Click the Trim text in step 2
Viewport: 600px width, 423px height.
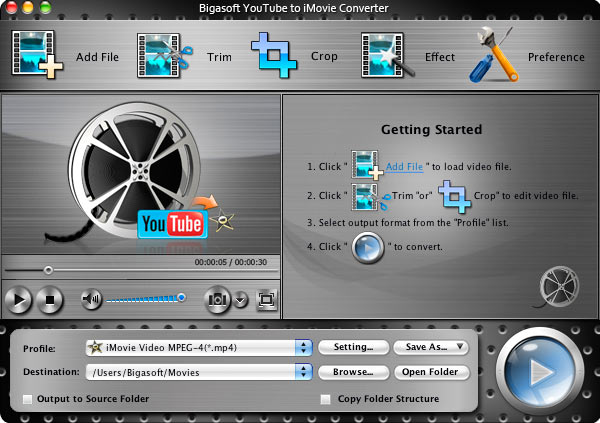pyautogui.click(x=403, y=196)
